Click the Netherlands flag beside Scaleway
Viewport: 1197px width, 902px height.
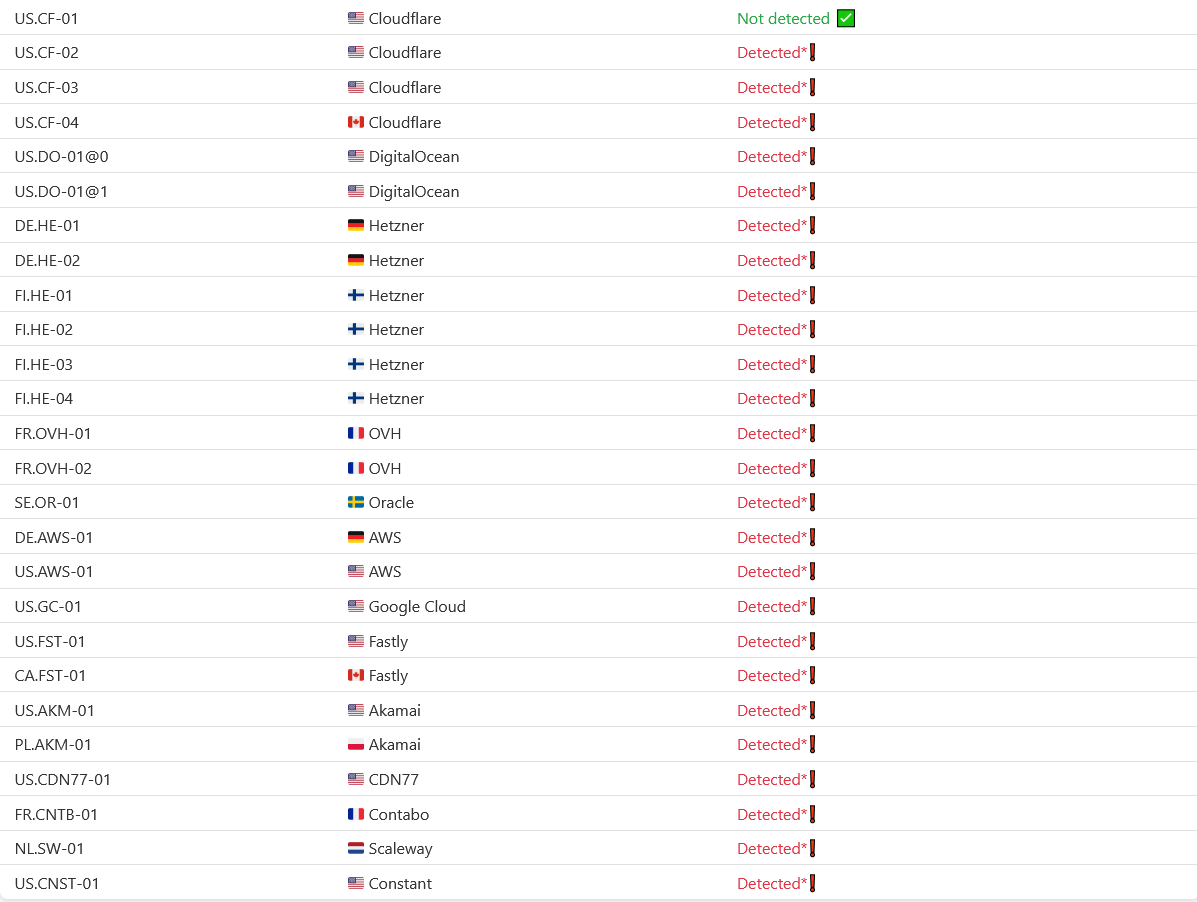356,849
